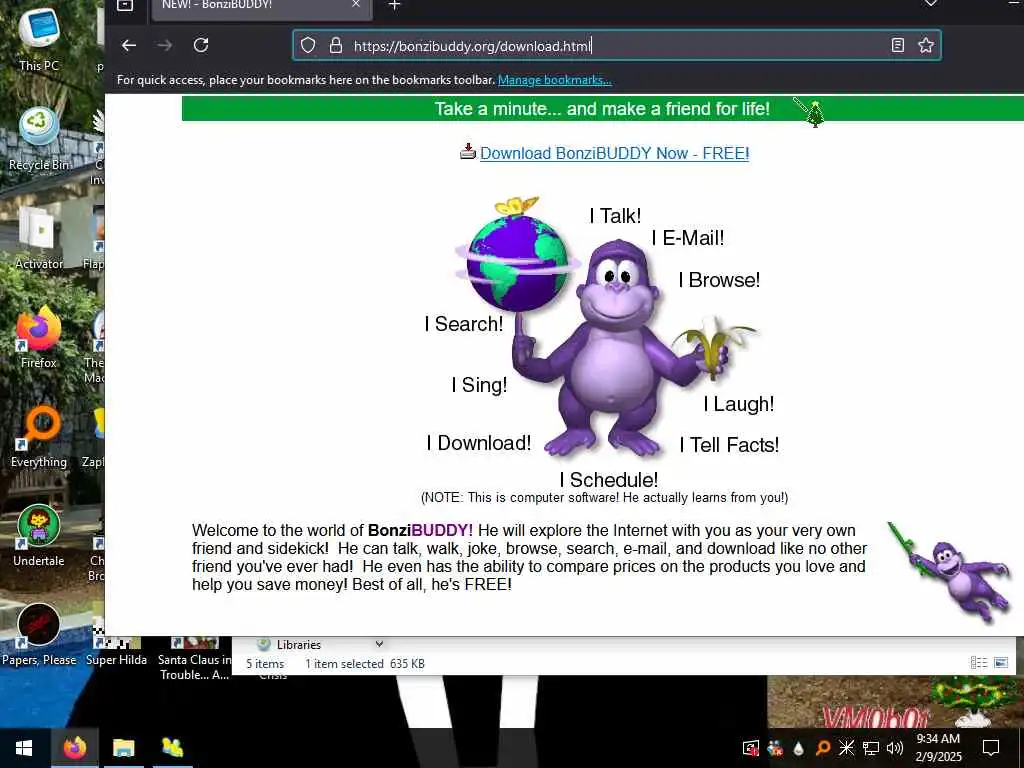Click the File Explorer taskbar button

point(123,748)
